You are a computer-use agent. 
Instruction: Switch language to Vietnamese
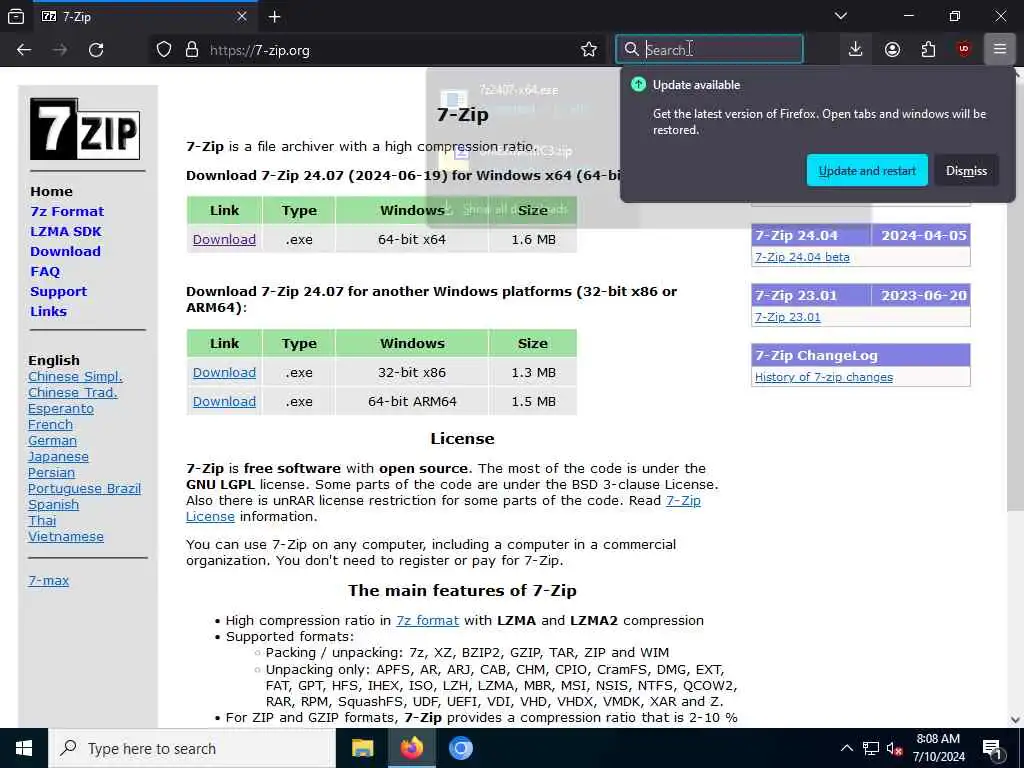[66, 537]
